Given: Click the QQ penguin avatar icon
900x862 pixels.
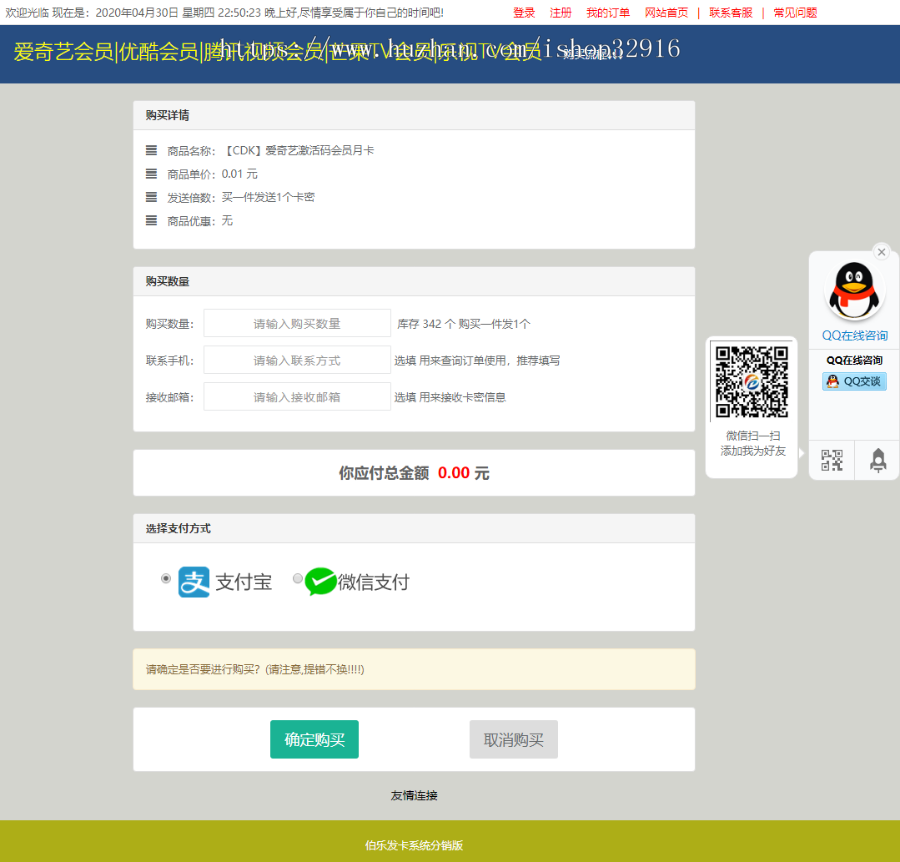Looking at the screenshot, I should (855, 289).
